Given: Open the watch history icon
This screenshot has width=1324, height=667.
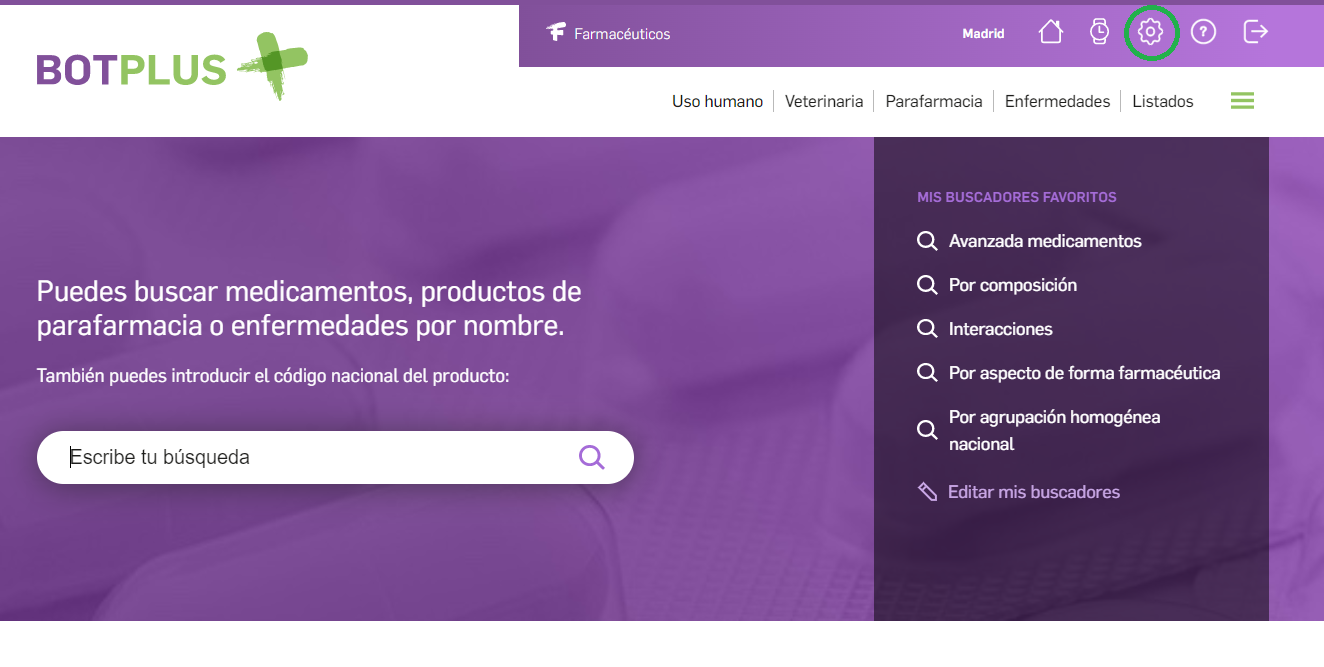Looking at the screenshot, I should pos(1099,32).
